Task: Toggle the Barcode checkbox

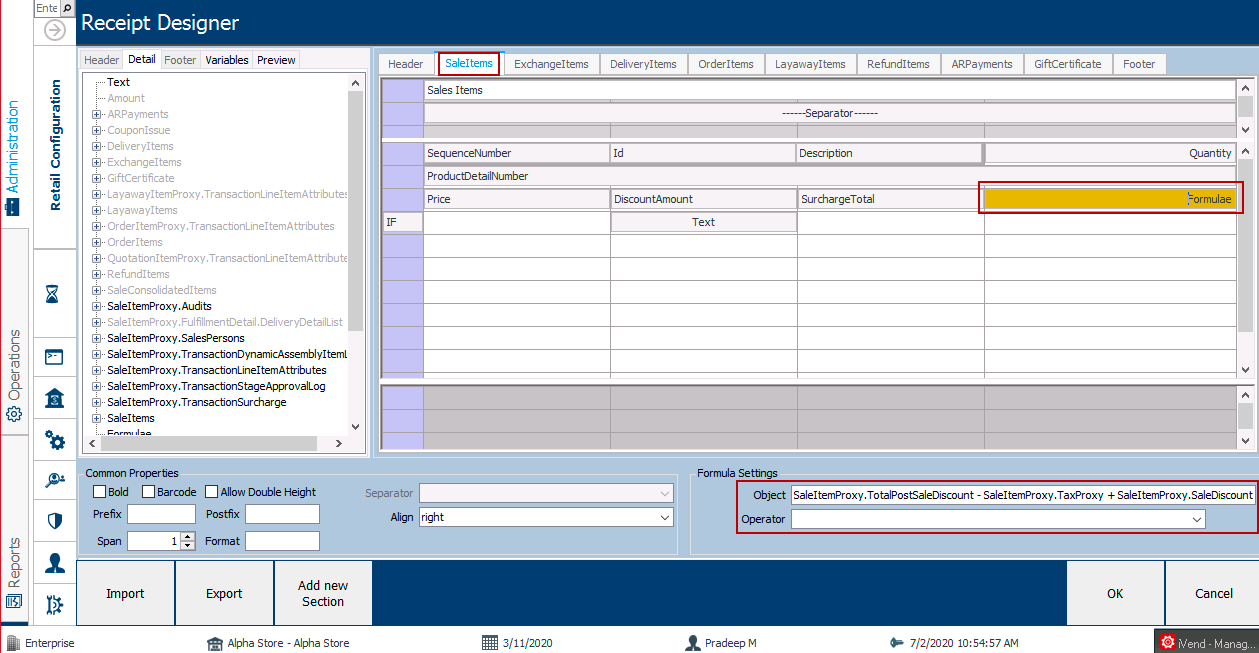Action: (148, 492)
